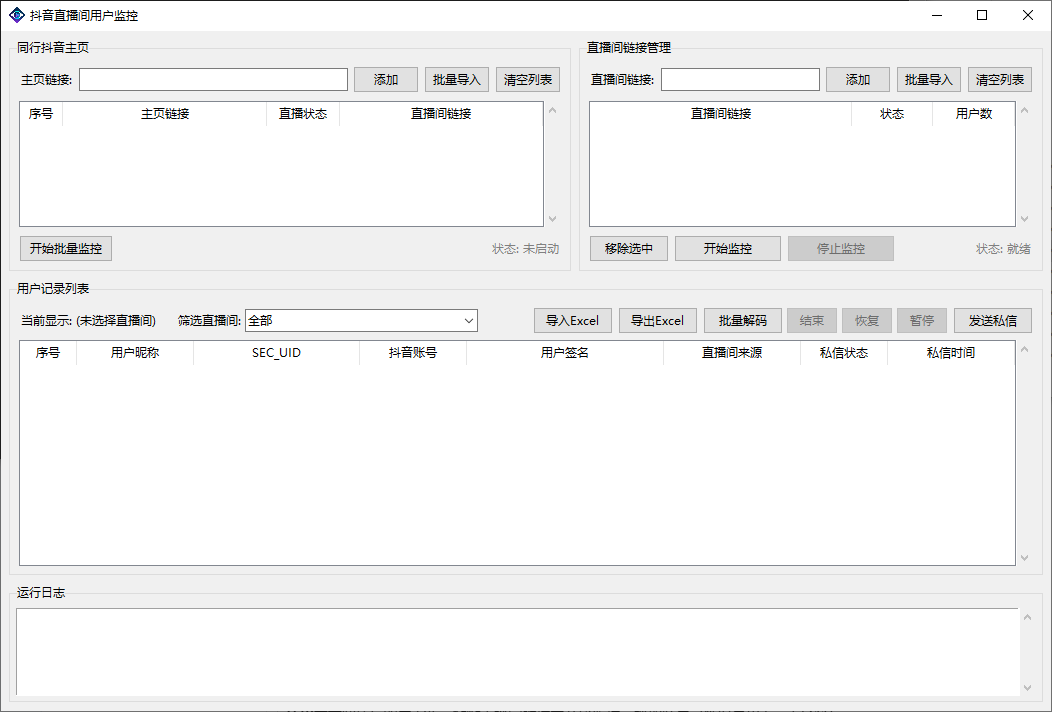Click the 用户签名 column header

[x=565, y=353]
